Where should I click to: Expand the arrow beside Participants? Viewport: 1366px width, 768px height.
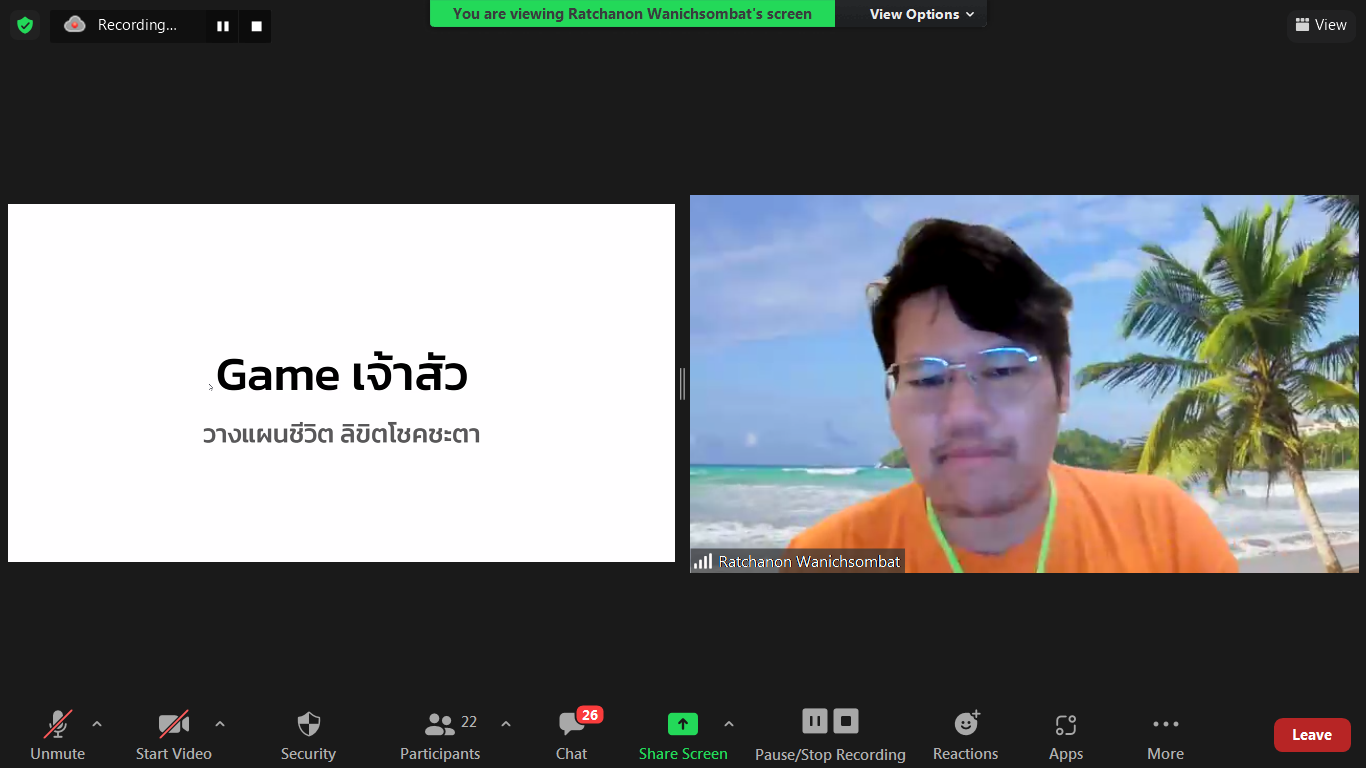(506, 724)
